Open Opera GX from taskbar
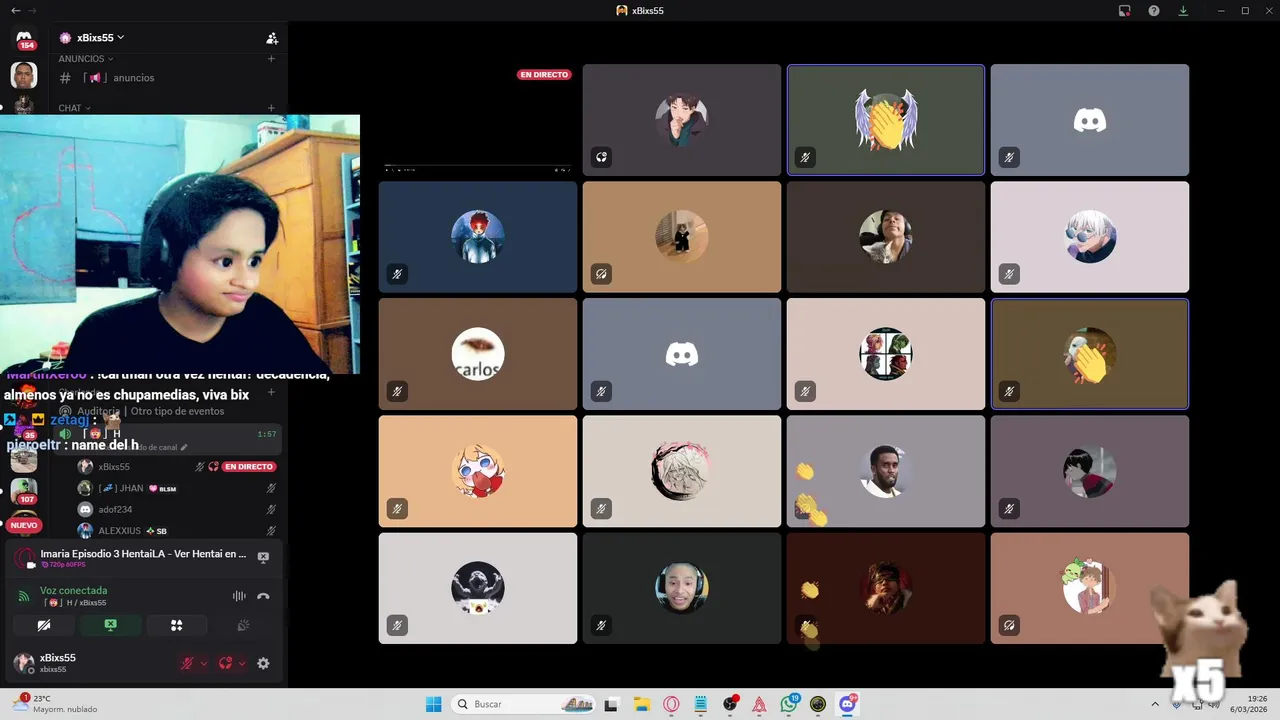The width and height of the screenshot is (1280, 720). pos(671,704)
